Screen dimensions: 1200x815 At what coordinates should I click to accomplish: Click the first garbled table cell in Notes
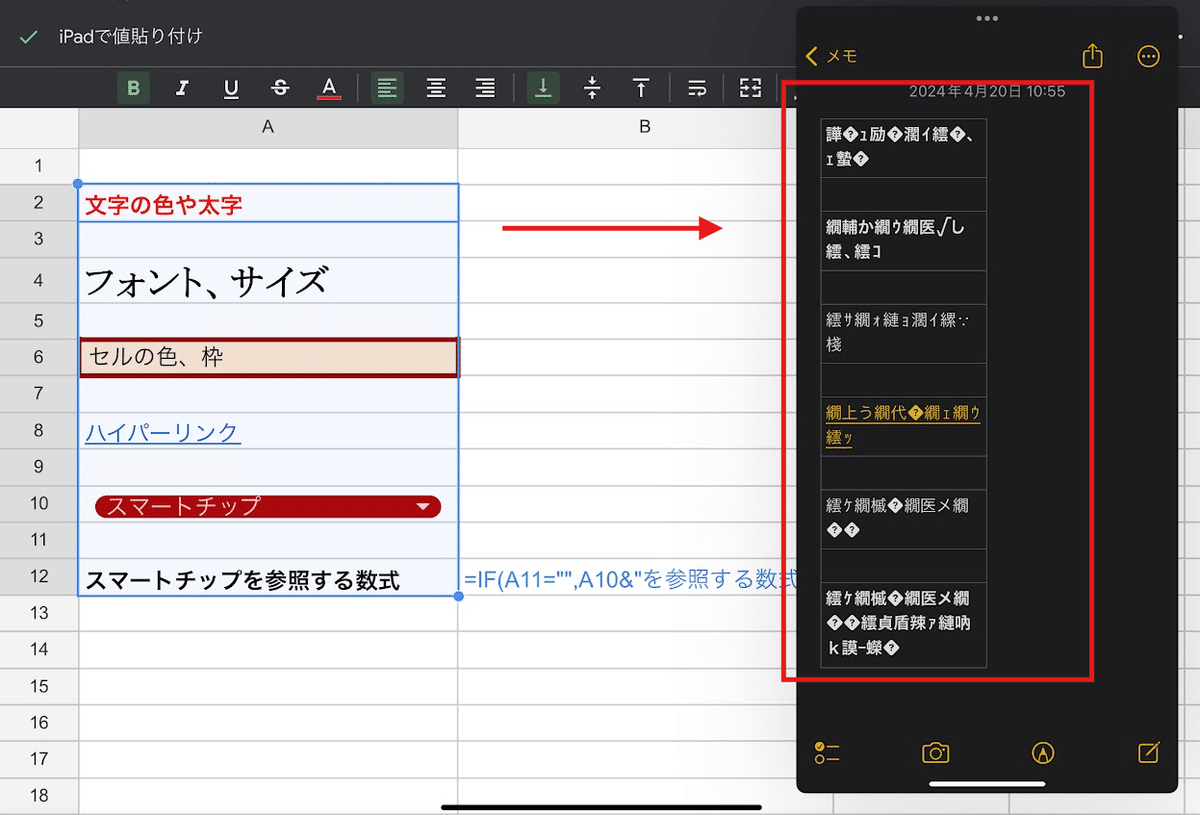[x=904, y=147]
